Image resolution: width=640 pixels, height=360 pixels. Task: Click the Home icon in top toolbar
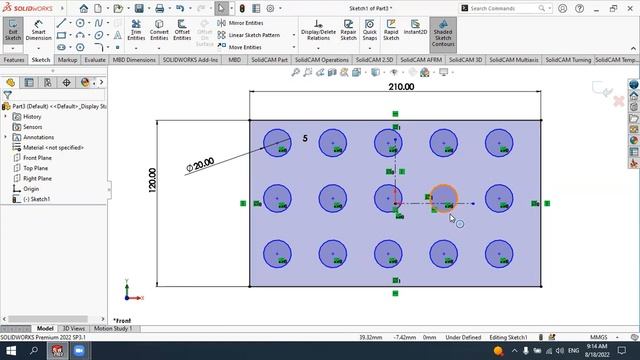click(x=84, y=8)
